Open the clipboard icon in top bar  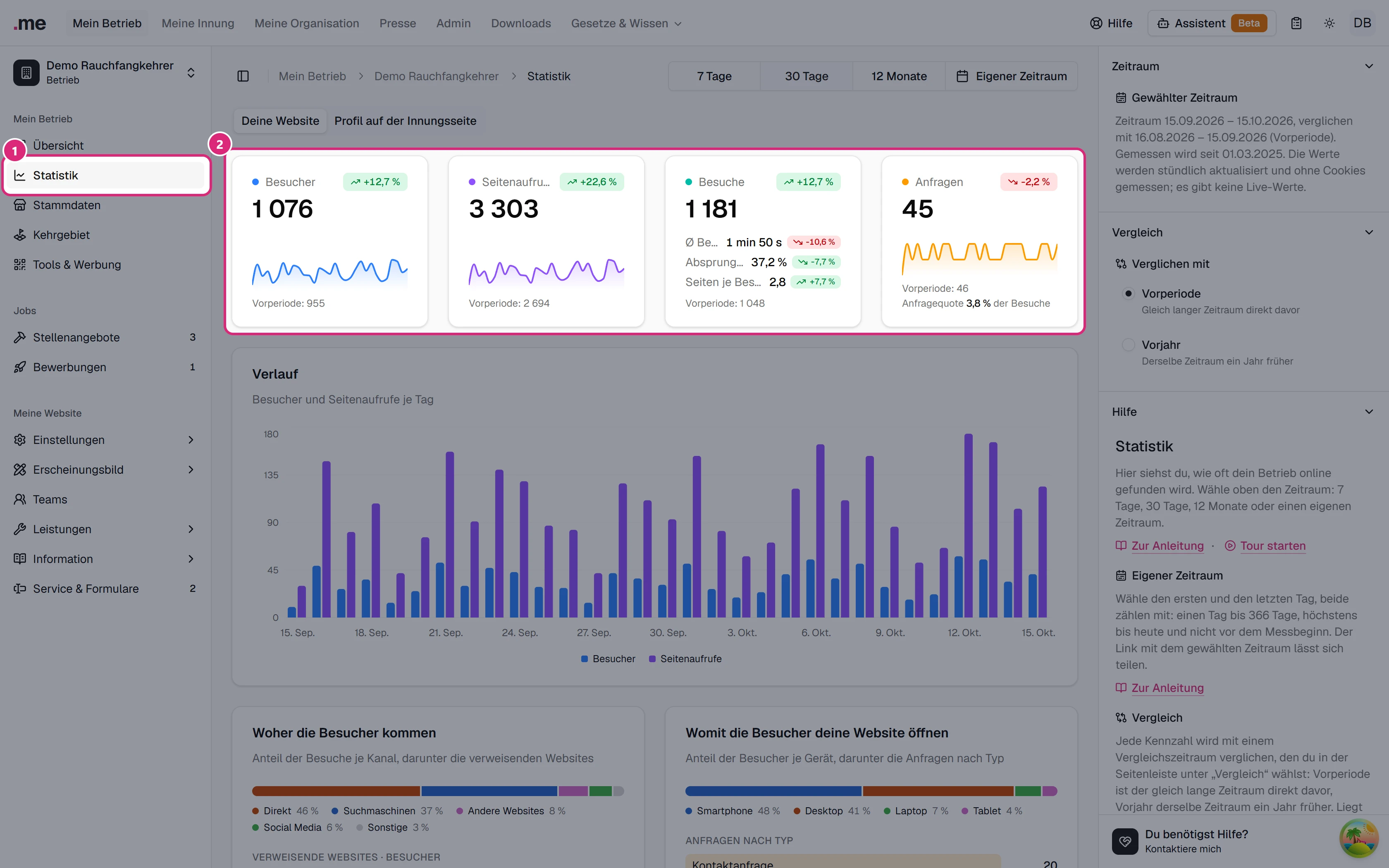[x=1296, y=24]
